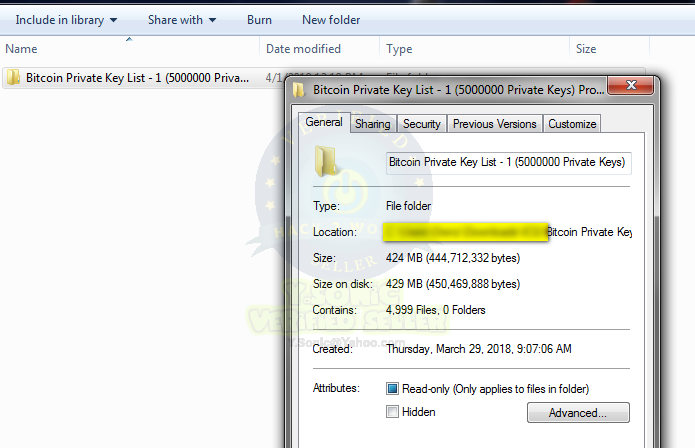
Task: Open the Share with dropdown
Action: pos(182,20)
